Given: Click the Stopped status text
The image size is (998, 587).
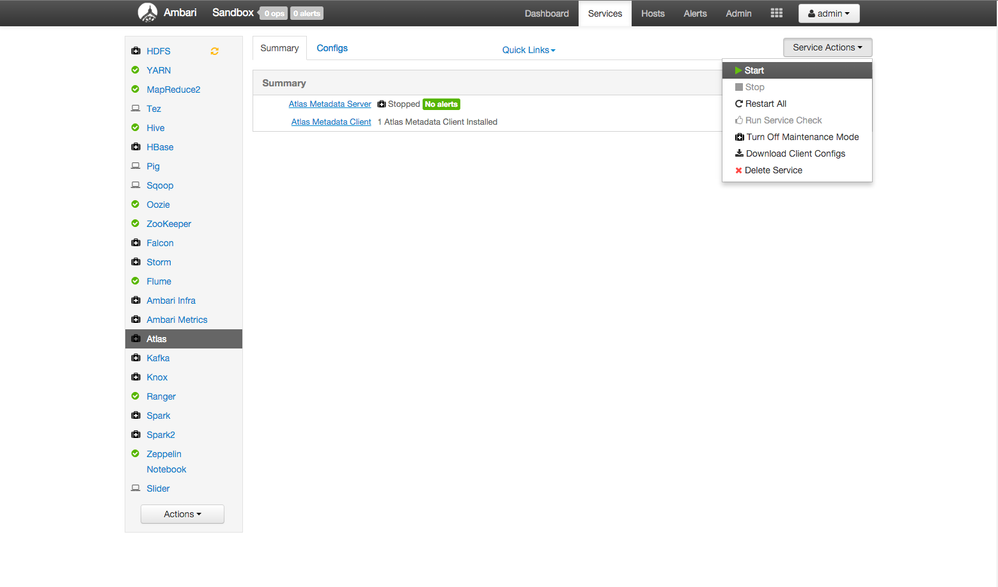Looking at the screenshot, I should coord(404,104).
